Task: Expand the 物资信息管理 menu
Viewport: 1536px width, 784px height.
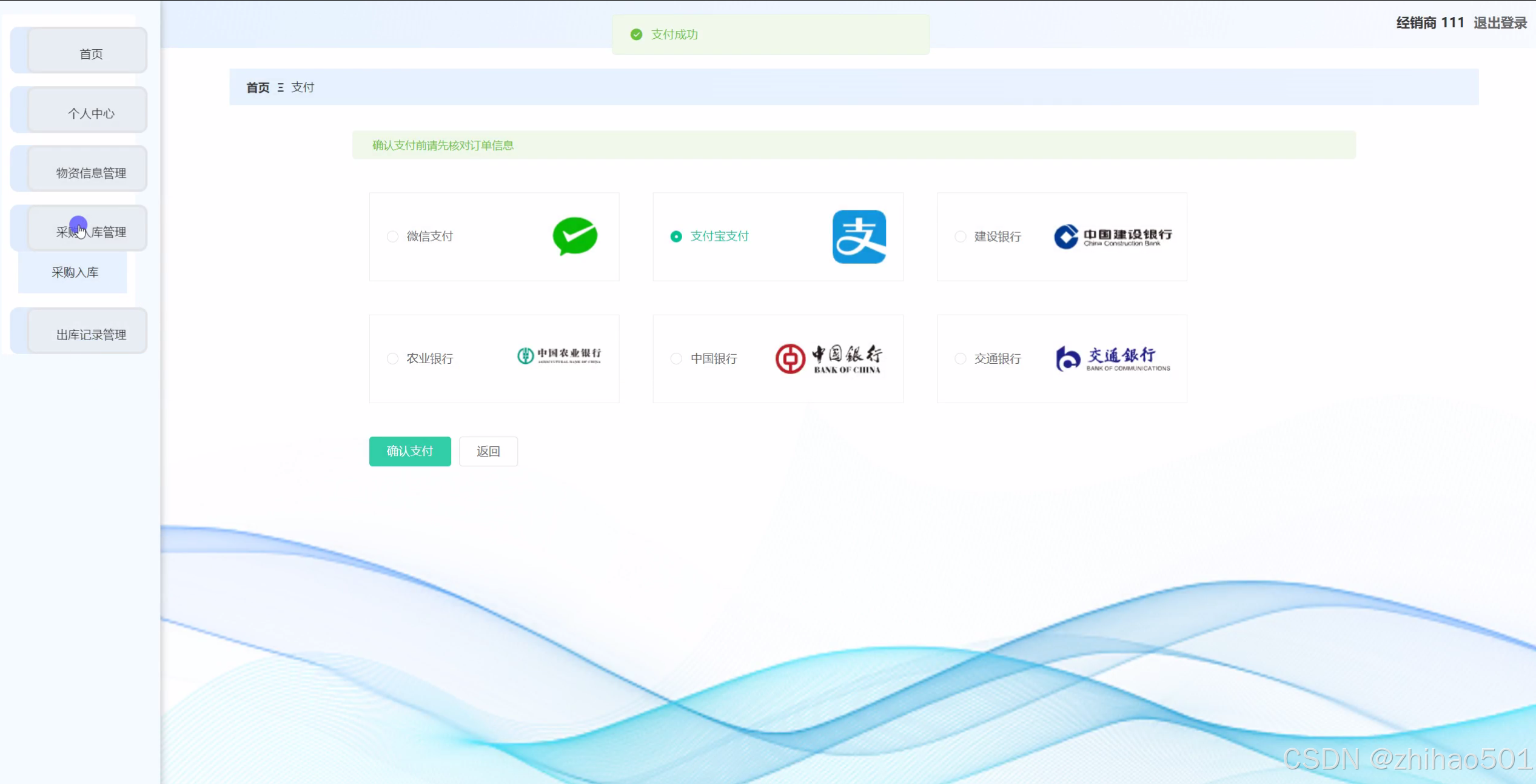Action: pyautogui.click(x=91, y=173)
